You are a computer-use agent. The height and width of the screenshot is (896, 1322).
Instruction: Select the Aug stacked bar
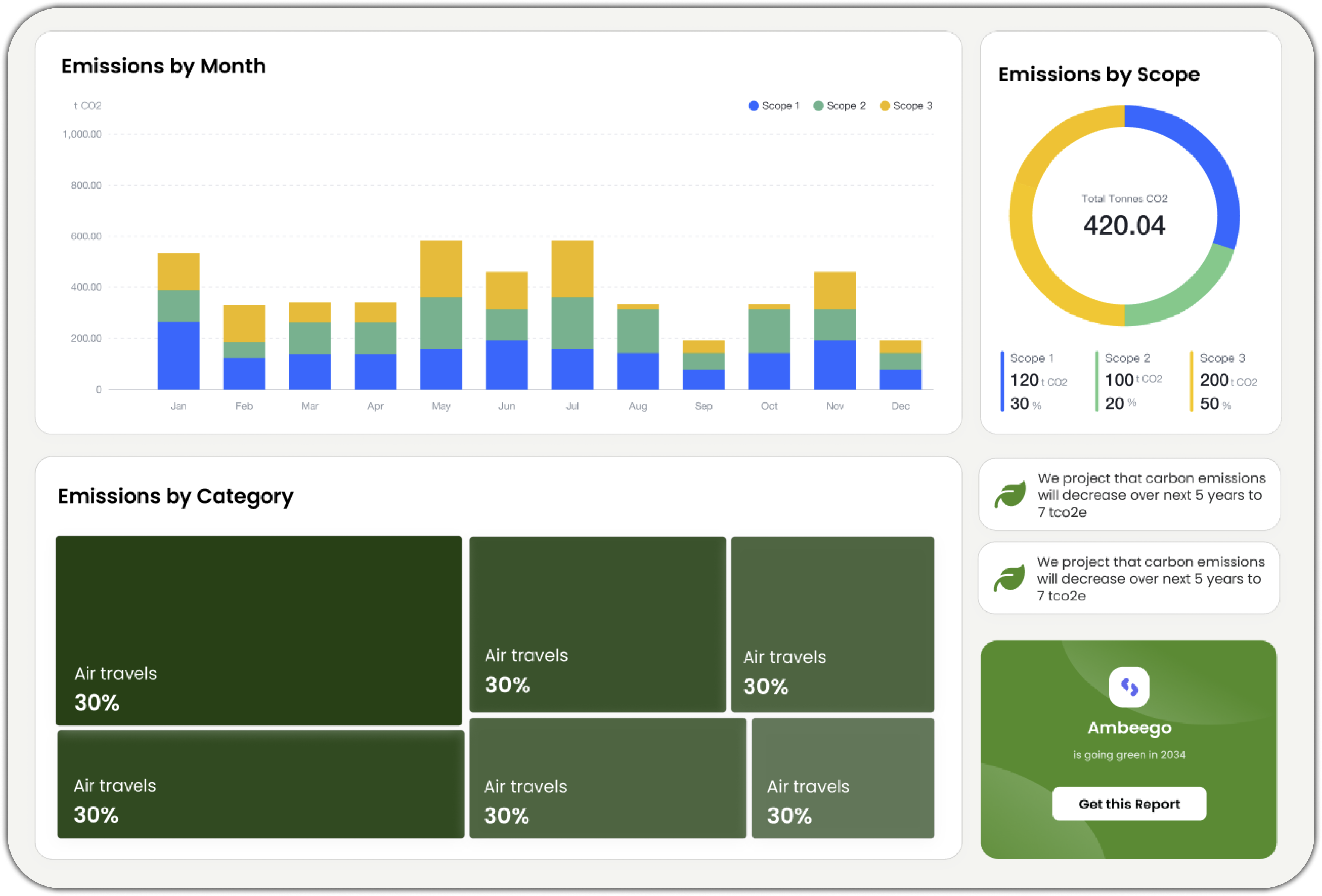click(x=638, y=346)
